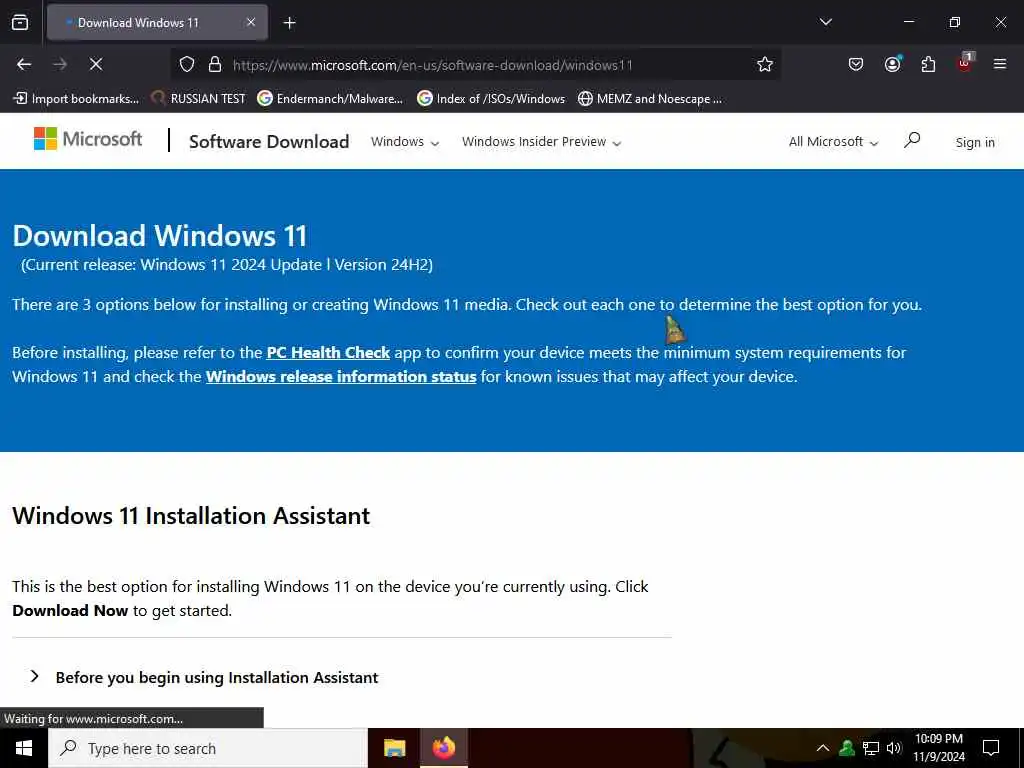
Task: Select the Download Windows 11 tab
Action: coord(157,22)
